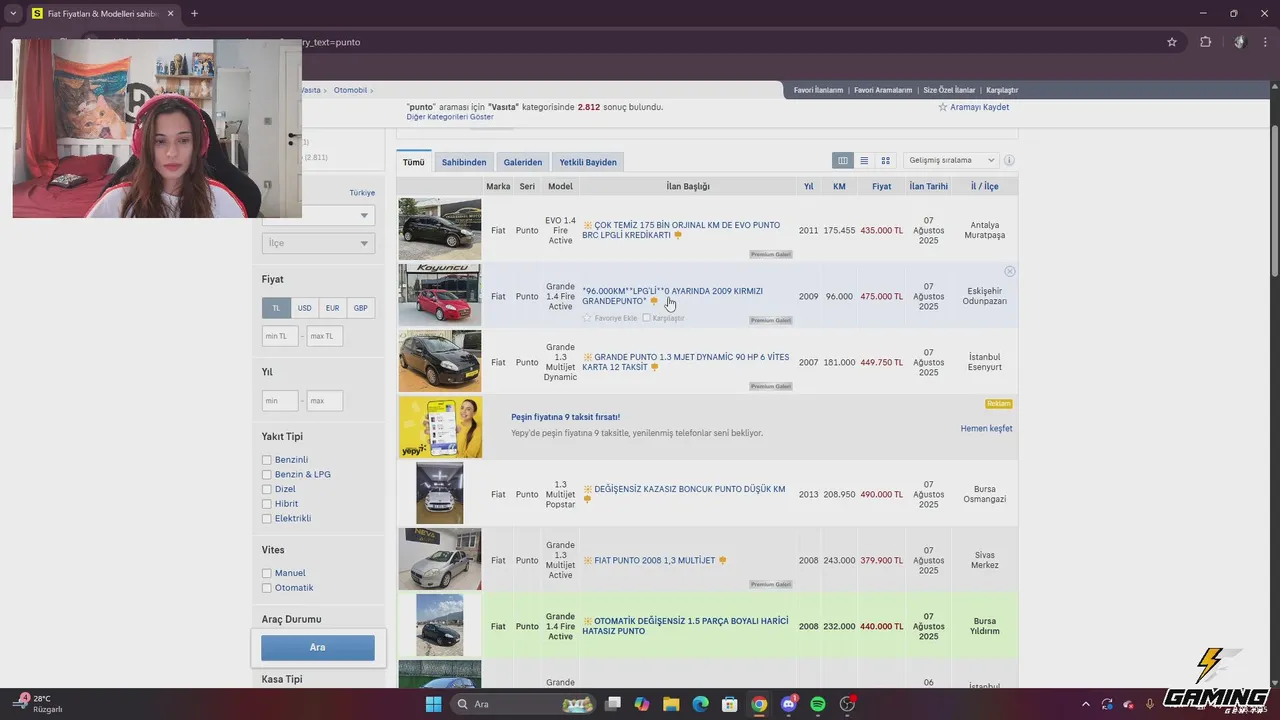Open Chrome's tab search dropdown arrow
Viewport: 1280px width, 720px height.
(x=13, y=14)
